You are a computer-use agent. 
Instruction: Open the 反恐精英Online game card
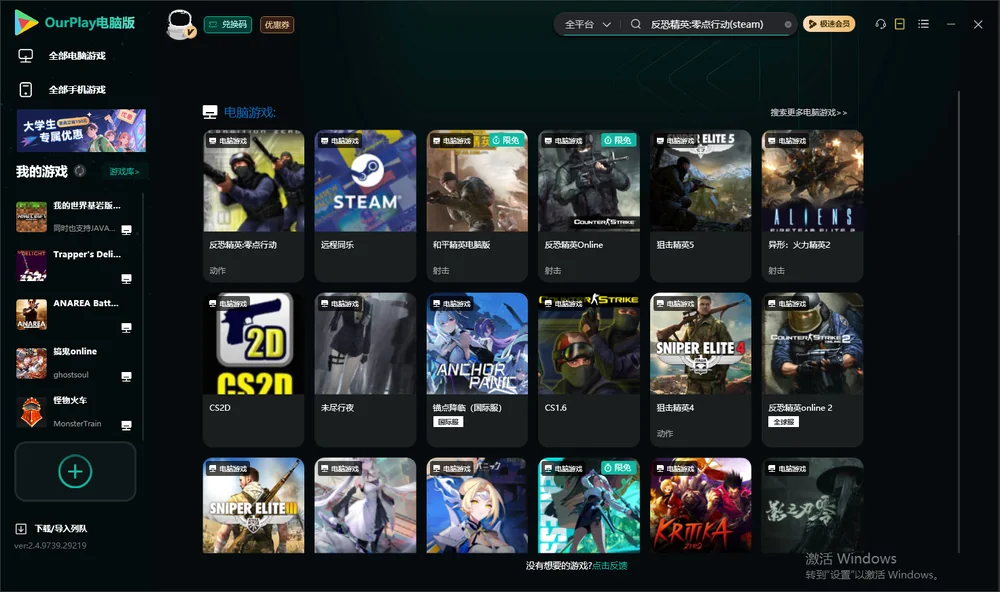pyautogui.click(x=589, y=205)
